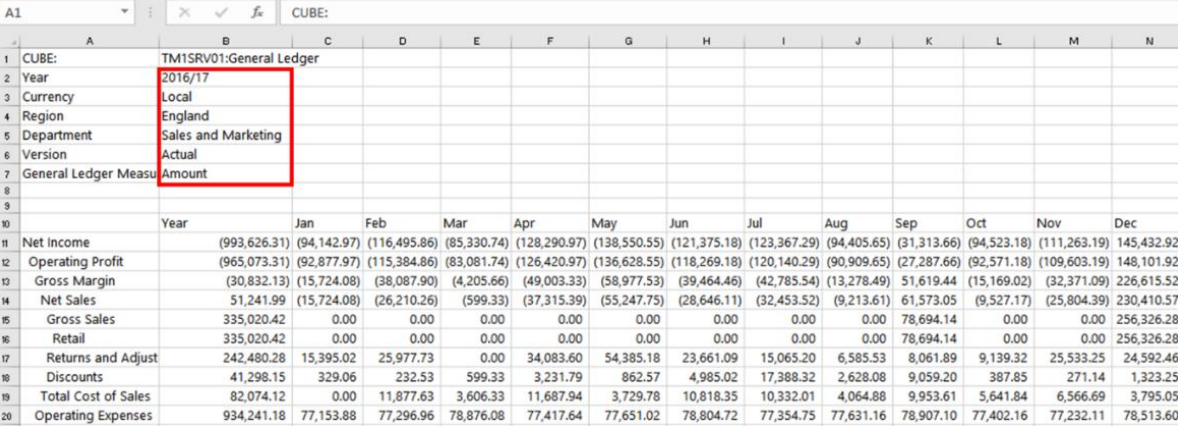The height and width of the screenshot is (436, 1178).
Task: Select the England region cell
Action: (225, 117)
